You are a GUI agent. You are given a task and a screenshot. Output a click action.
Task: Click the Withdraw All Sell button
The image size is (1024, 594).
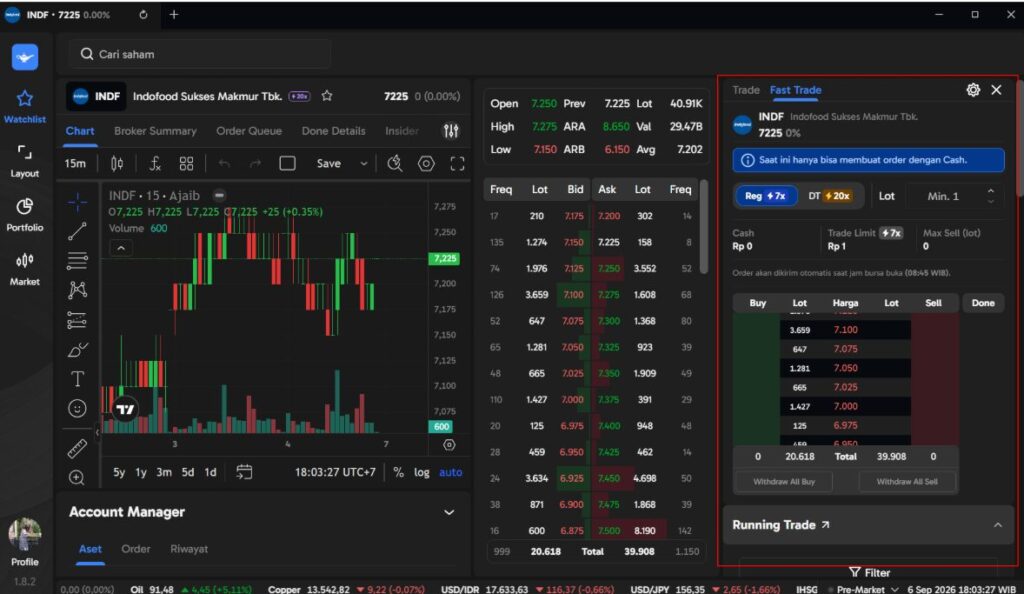click(907, 482)
